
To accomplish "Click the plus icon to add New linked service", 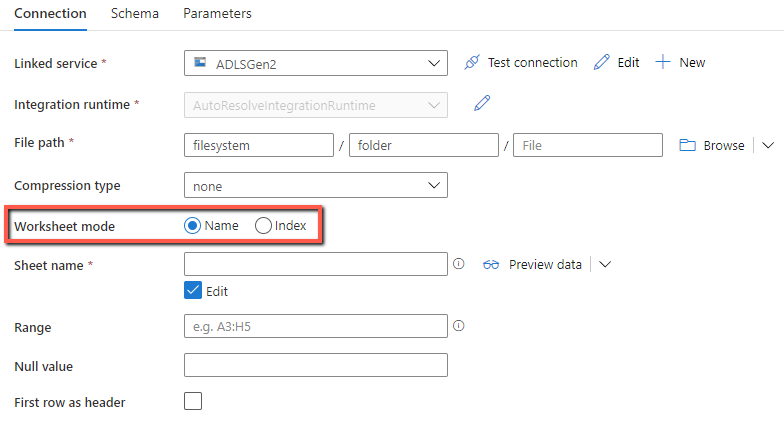I will (662, 63).
